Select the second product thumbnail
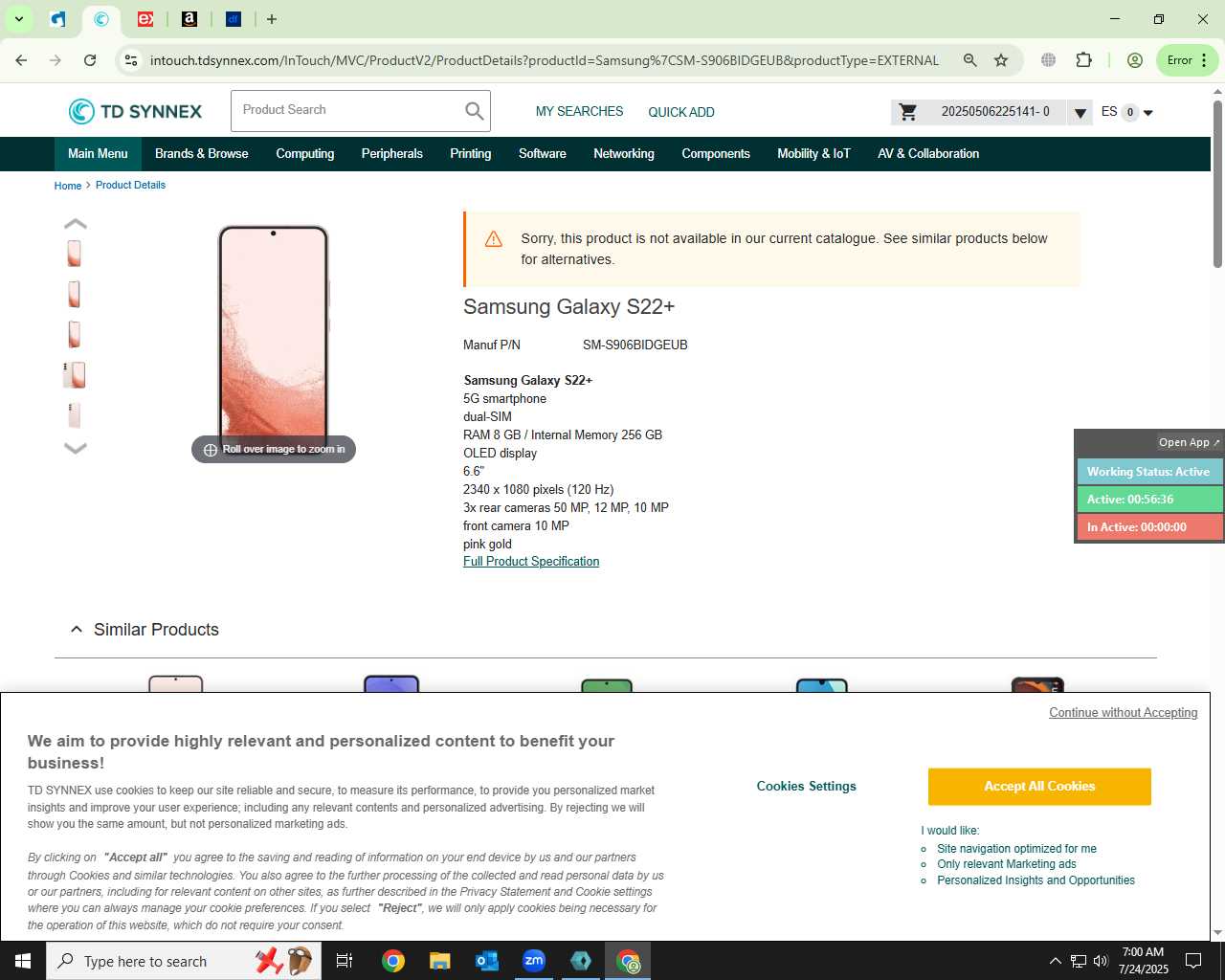1225x980 pixels. click(x=75, y=294)
